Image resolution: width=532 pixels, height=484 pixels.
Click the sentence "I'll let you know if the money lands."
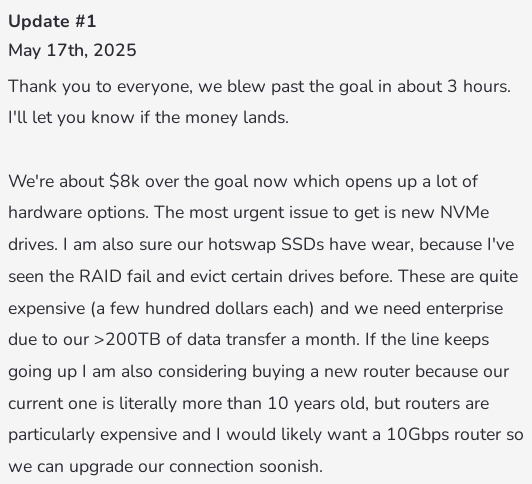pos(149,118)
